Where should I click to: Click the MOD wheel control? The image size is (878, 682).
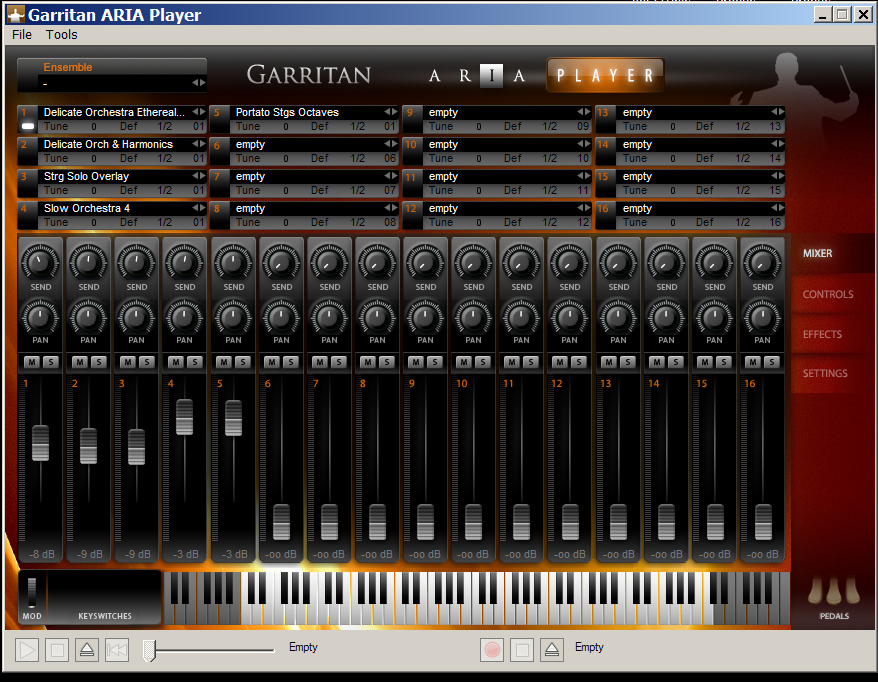click(32, 592)
